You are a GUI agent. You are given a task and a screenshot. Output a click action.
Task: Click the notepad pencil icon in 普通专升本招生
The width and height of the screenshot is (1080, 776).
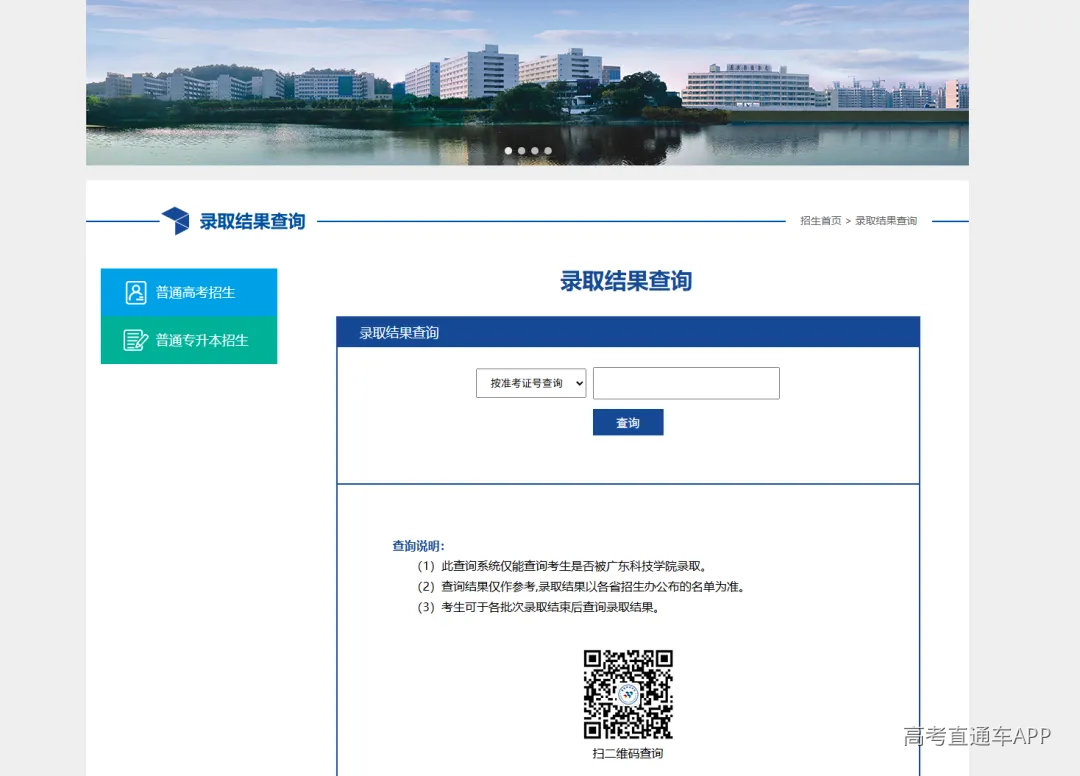[136, 340]
